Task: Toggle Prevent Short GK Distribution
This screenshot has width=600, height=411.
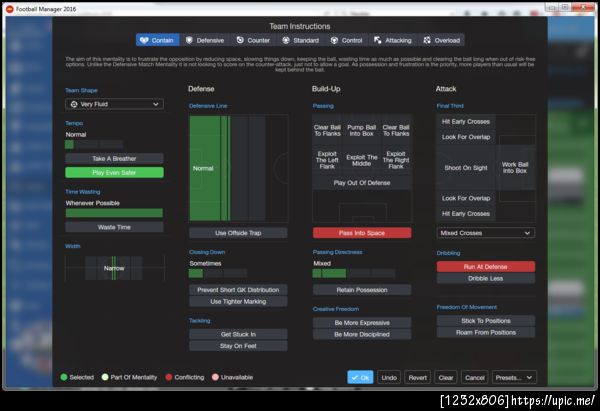Action: click(x=238, y=290)
